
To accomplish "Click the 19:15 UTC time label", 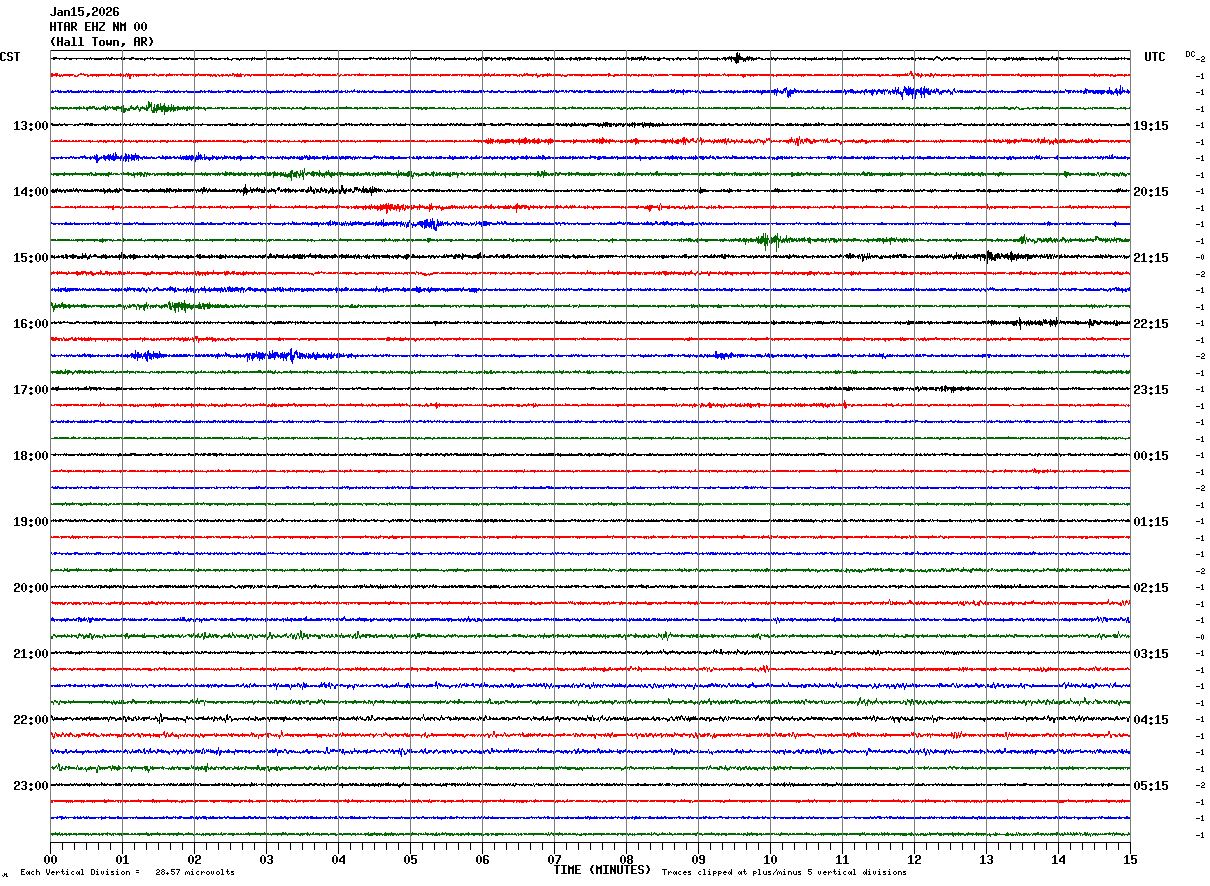I will [x=1150, y=126].
